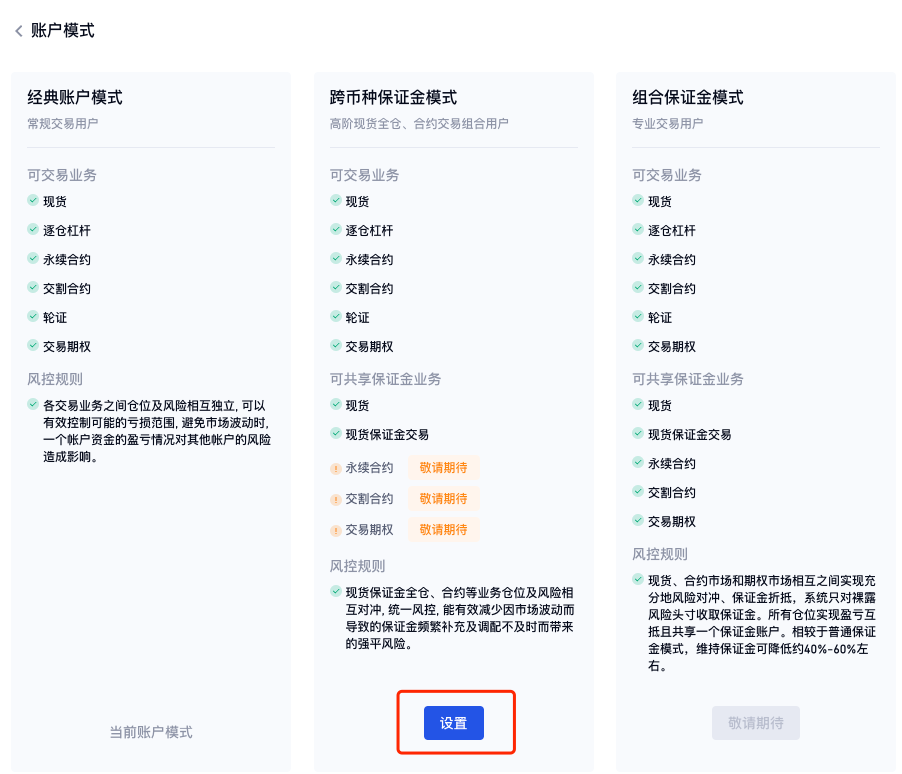Select the 跨币种保证金模式 card title
The image size is (902, 774).
pos(393,98)
